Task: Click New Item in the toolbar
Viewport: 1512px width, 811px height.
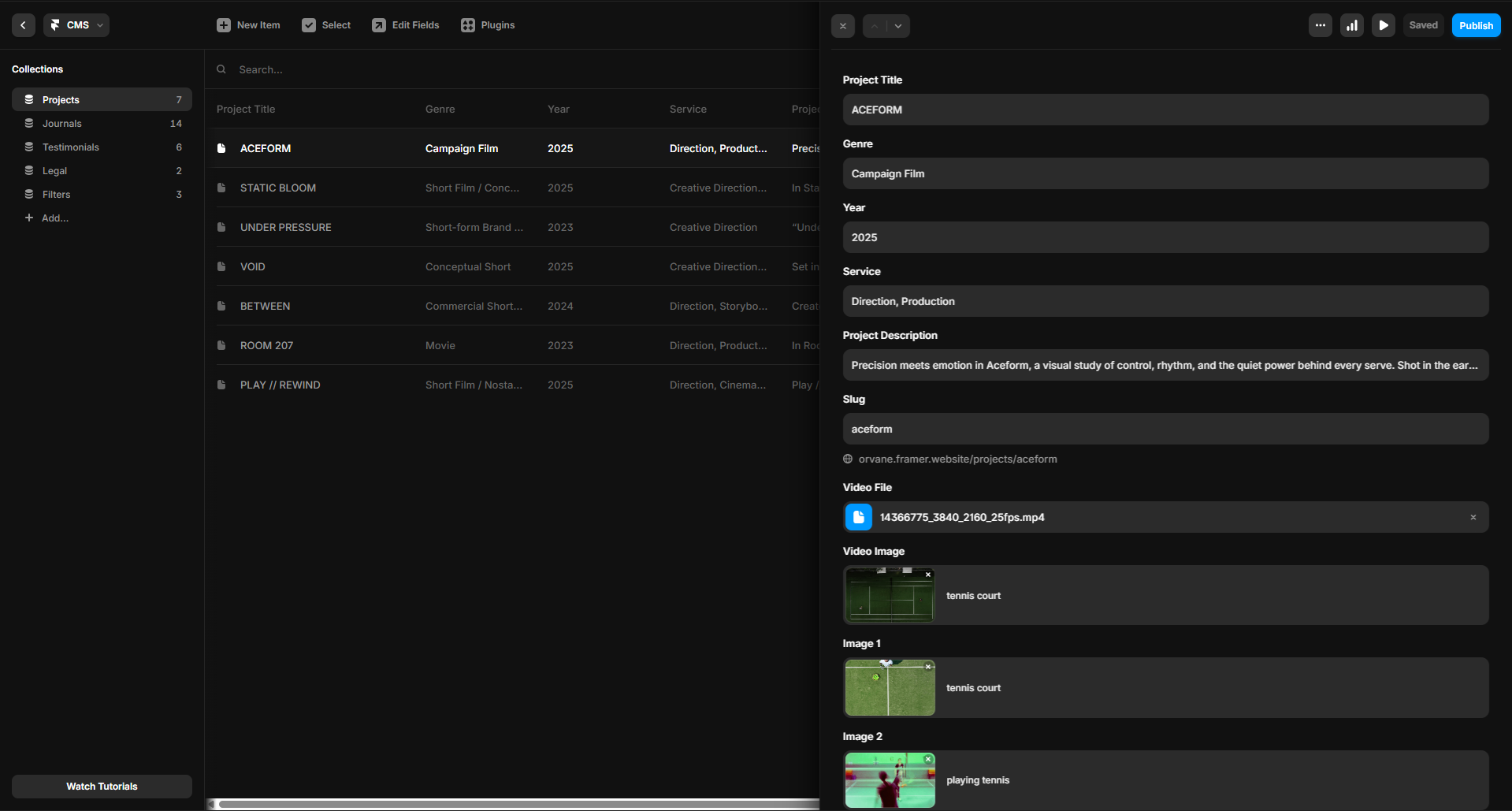Action: [248, 25]
